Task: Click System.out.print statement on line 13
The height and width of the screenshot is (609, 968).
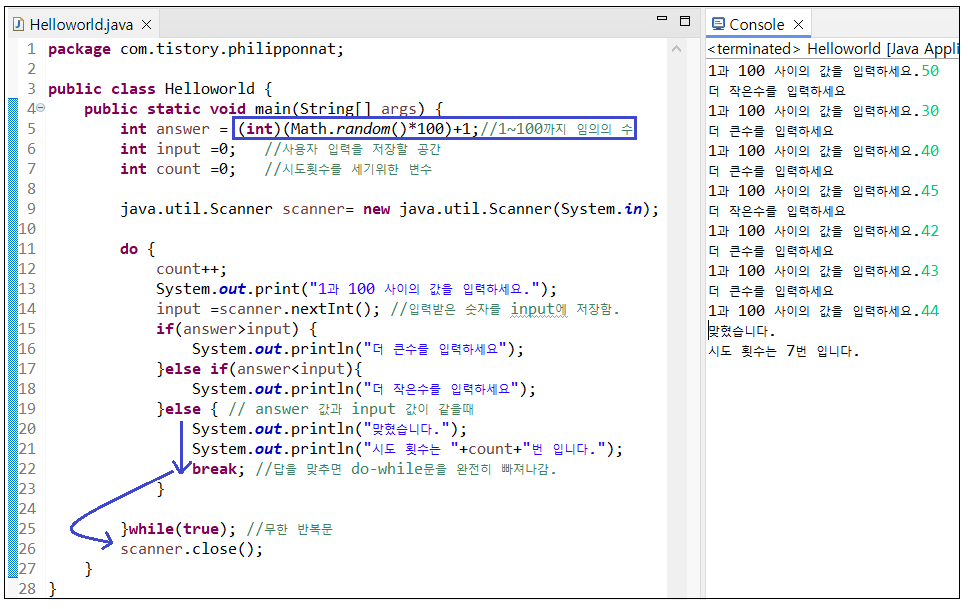Action: [356, 289]
